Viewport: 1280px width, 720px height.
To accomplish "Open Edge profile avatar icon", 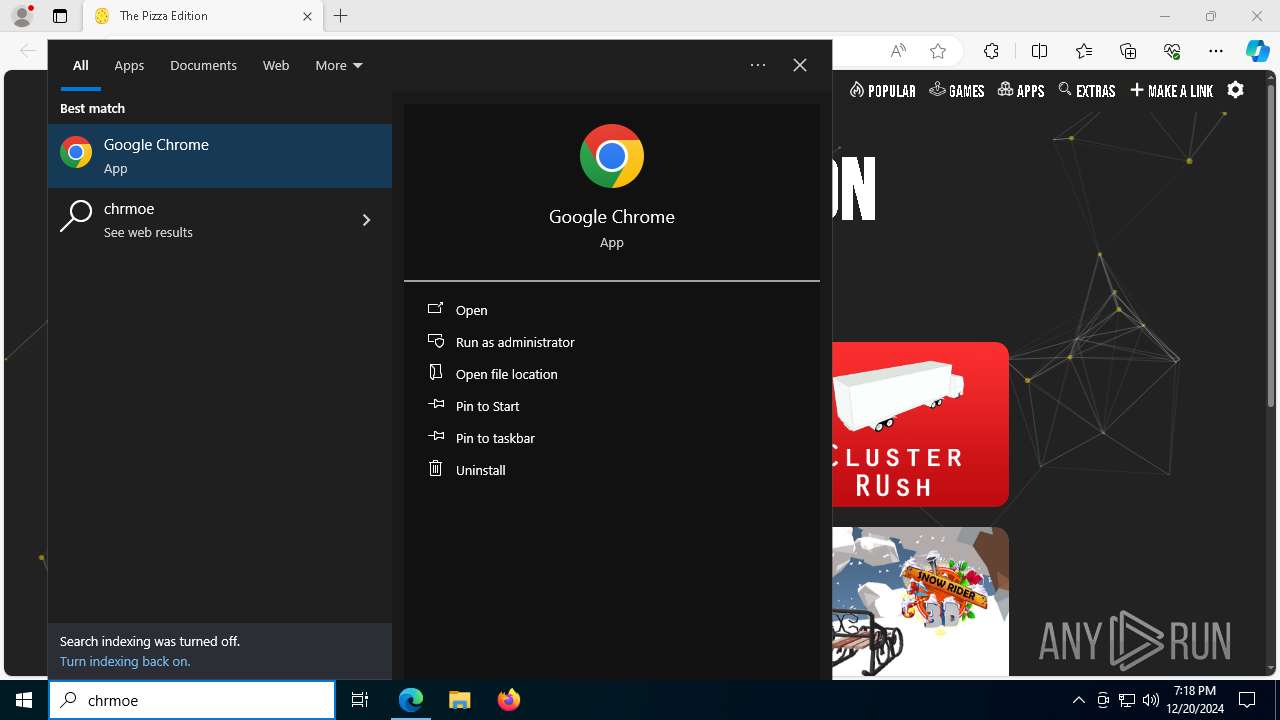I will pyautogui.click(x=22, y=16).
